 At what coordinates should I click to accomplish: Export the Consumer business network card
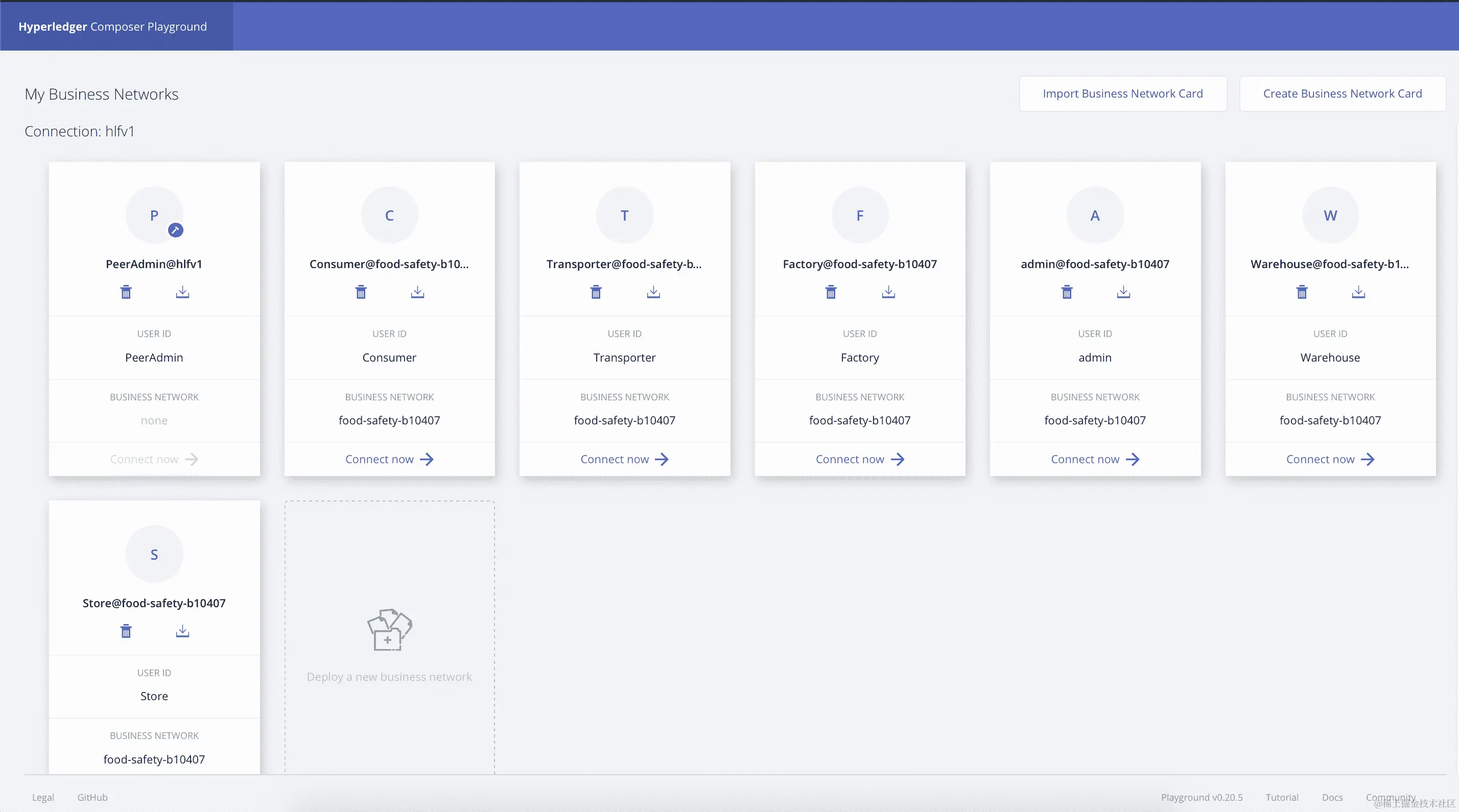(x=417, y=292)
